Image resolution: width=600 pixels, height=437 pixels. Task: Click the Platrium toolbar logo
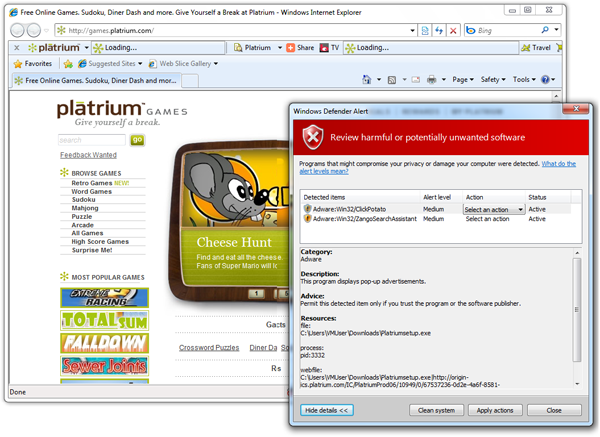coord(54,48)
